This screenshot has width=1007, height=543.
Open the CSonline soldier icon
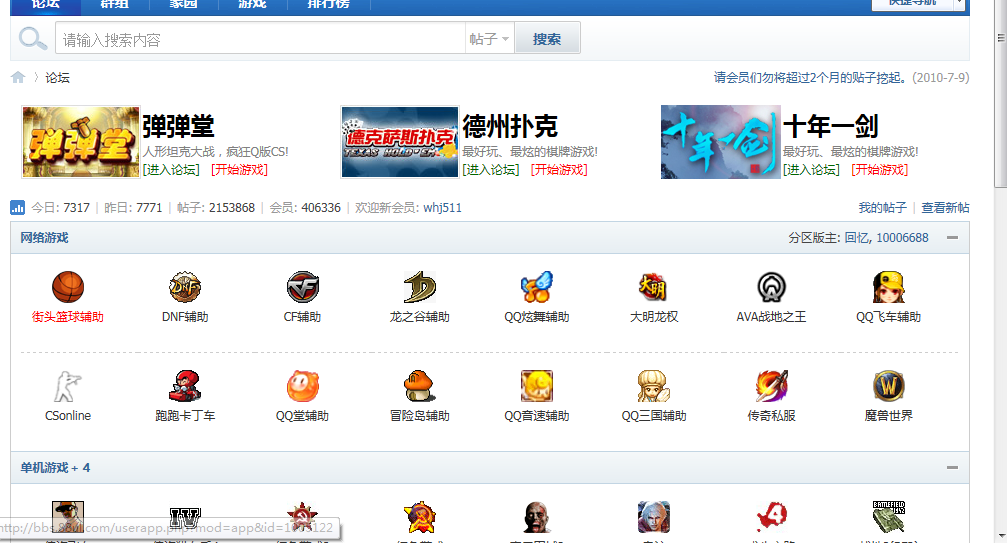[x=68, y=386]
